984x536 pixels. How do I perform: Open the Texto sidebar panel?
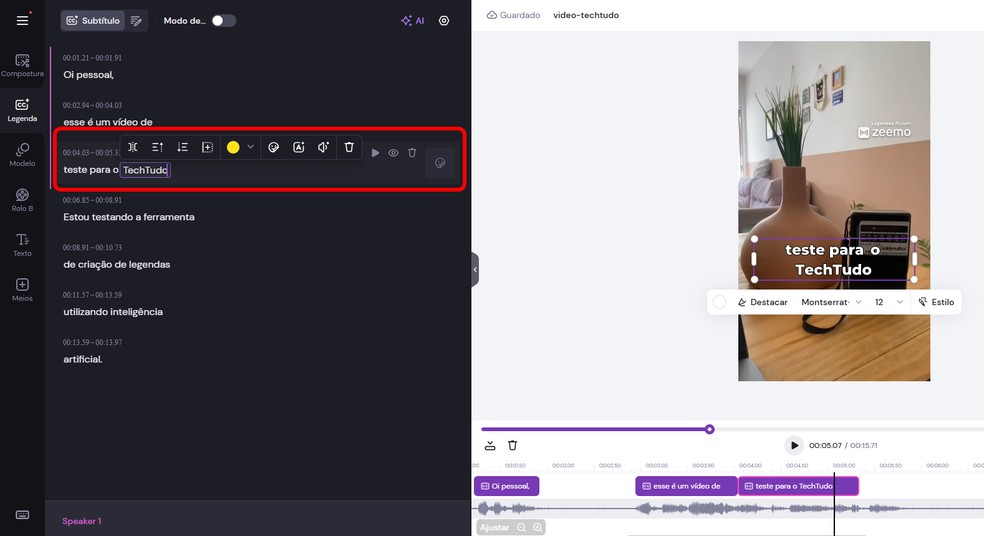[22, 245]
